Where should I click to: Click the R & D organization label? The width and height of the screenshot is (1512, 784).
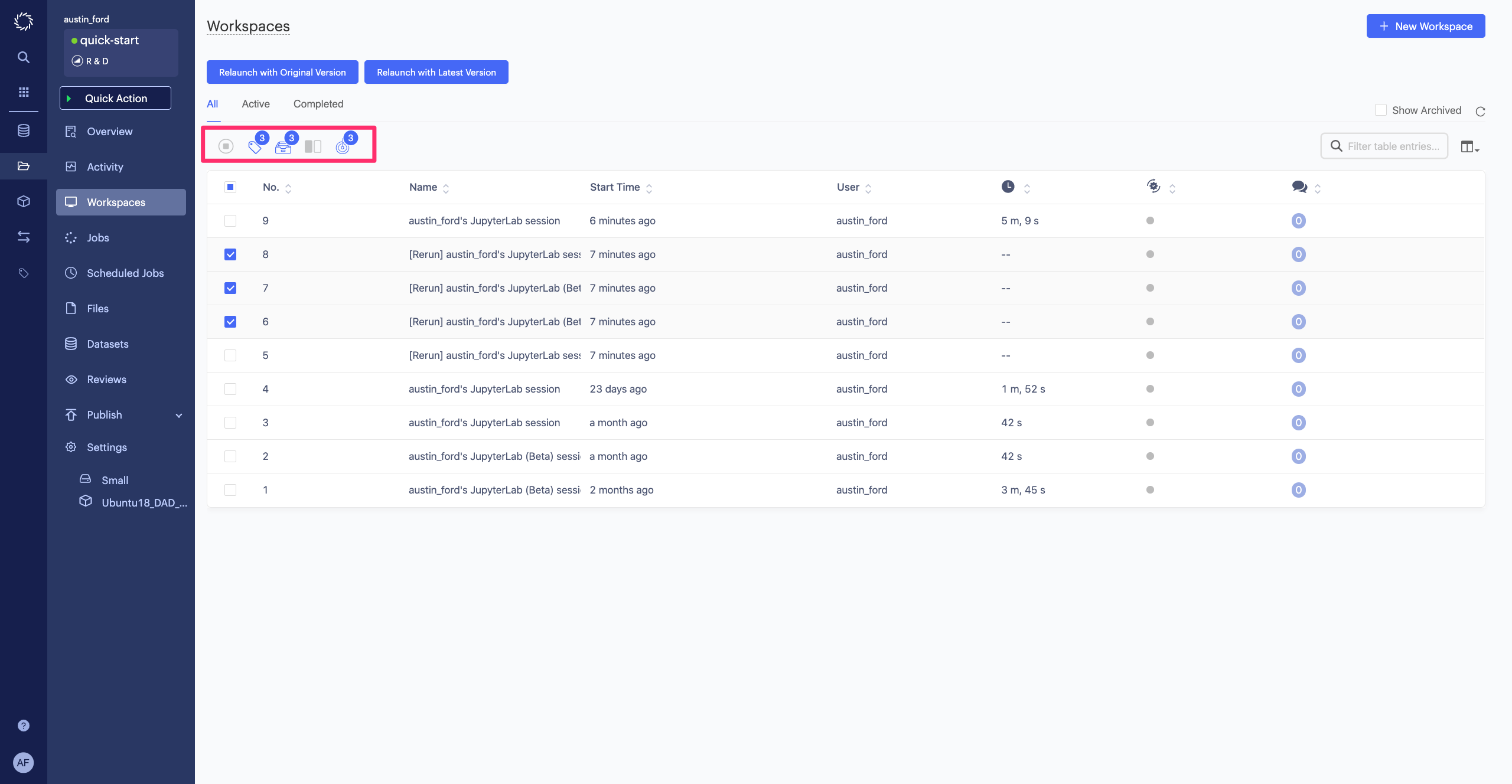pyautogui.click(x=91, y=61)
